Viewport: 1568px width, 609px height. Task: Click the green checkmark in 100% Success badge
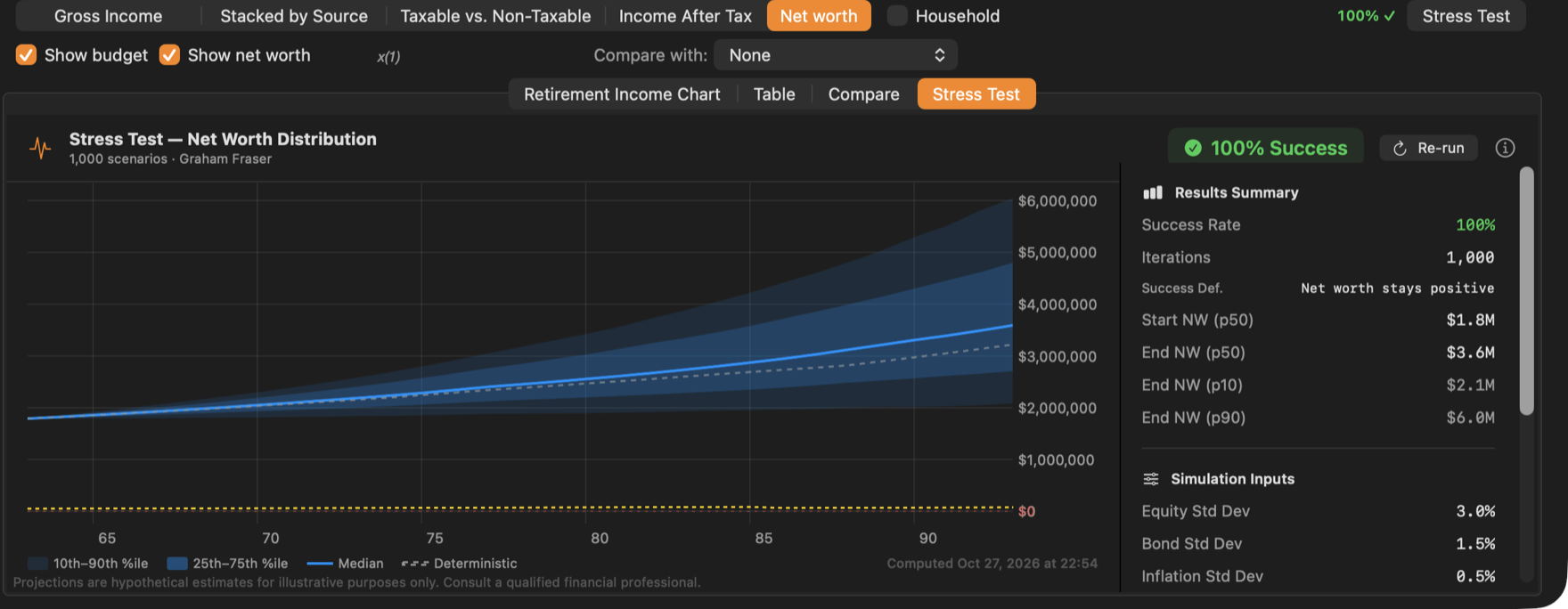tap(1193, 148)
